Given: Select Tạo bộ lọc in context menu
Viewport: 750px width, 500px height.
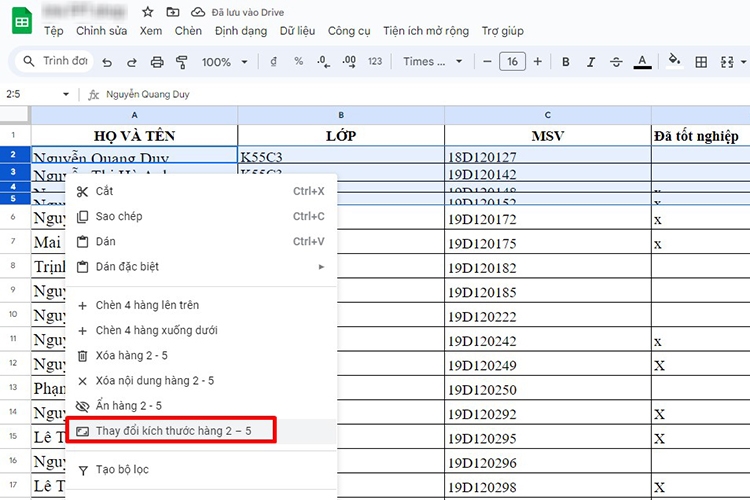Looking at the screenshot, I should point(201,470).
